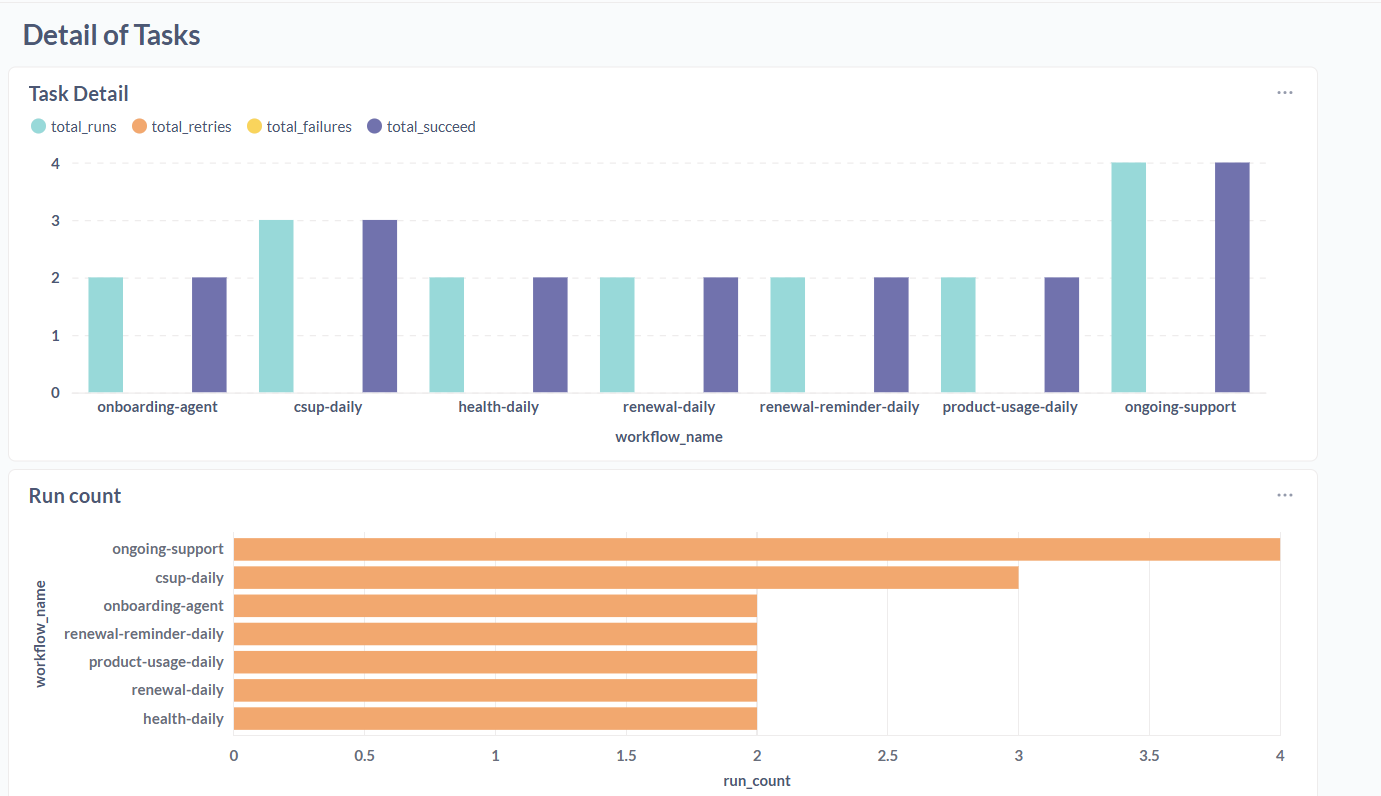Click the Task Detail card title
1381x796 pixels.
(79, 94)
